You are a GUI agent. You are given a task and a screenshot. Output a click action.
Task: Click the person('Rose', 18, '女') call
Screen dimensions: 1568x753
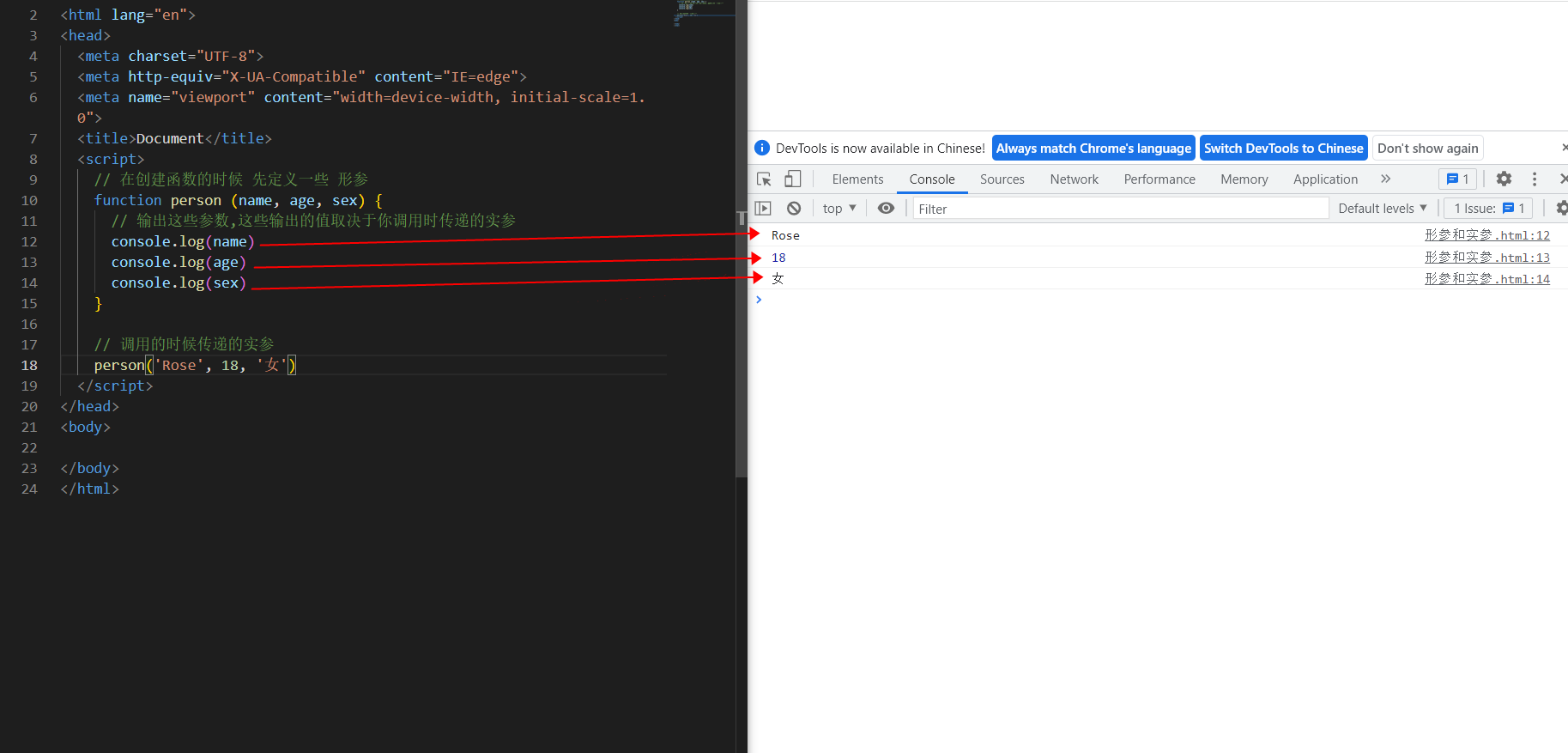(x=195, y=365)
